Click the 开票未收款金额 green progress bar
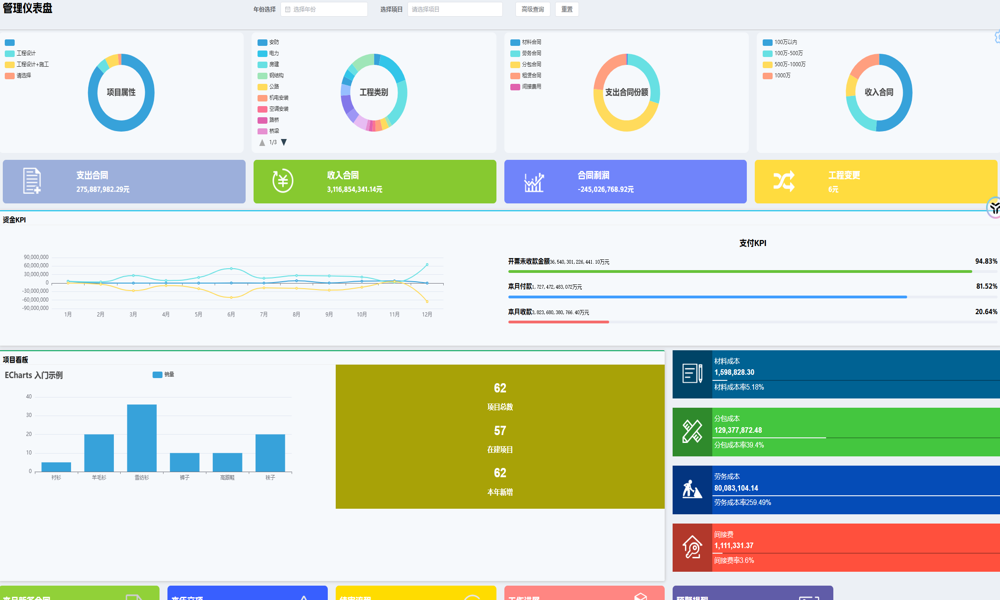The image size is (1000, 600). click(740, 271)
